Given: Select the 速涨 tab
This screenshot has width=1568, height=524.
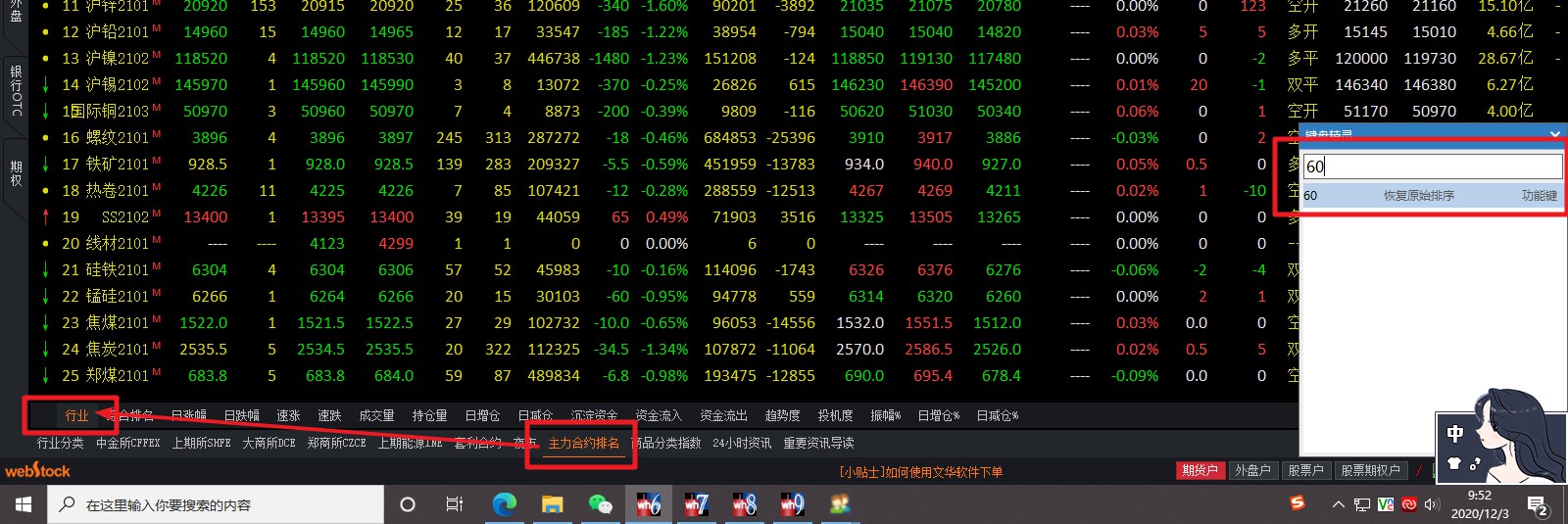Looking at the screenshot, I should point(288,416).
